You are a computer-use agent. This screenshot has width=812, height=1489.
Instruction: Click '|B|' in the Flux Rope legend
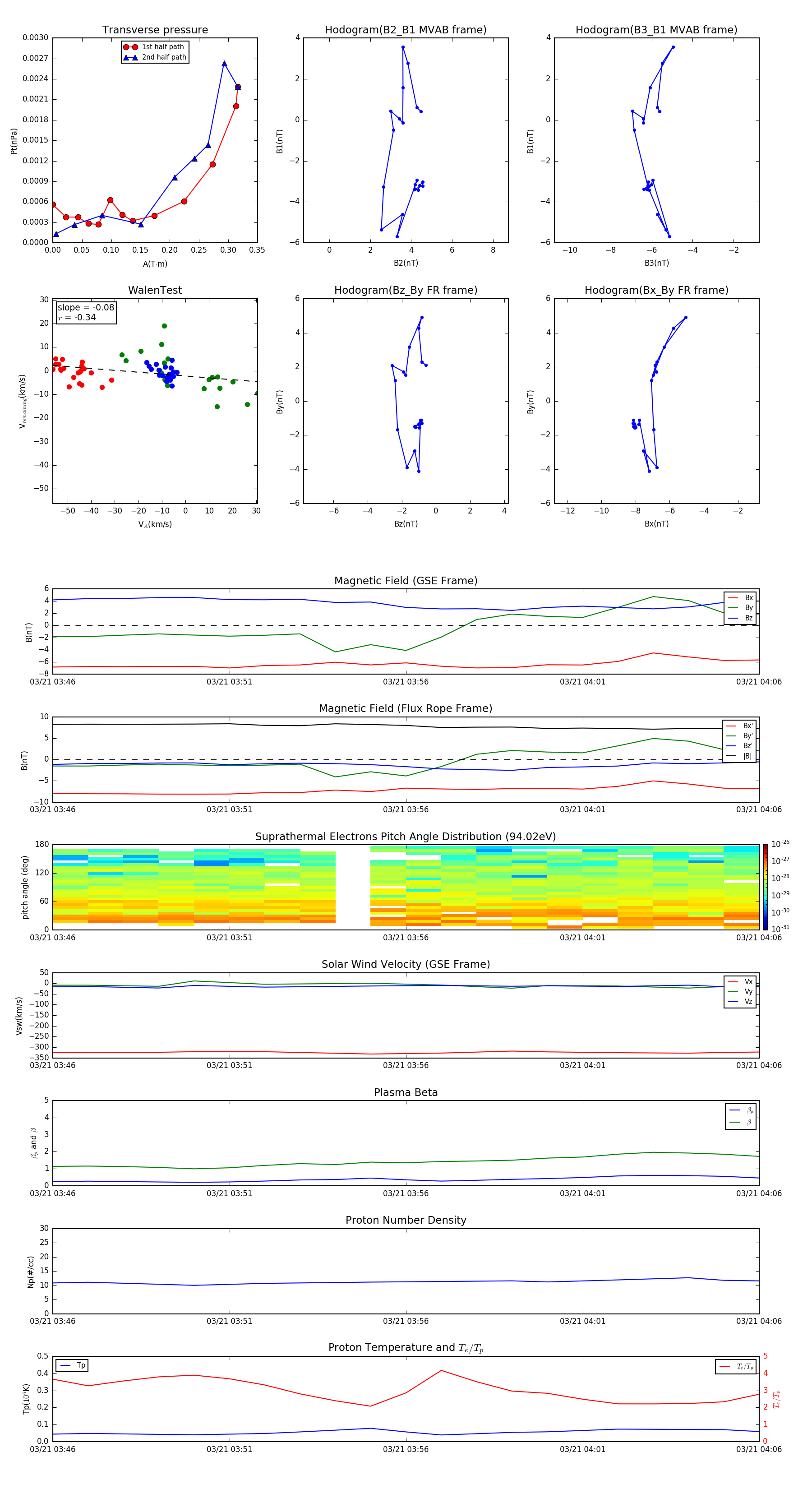(x=740, y=756)
